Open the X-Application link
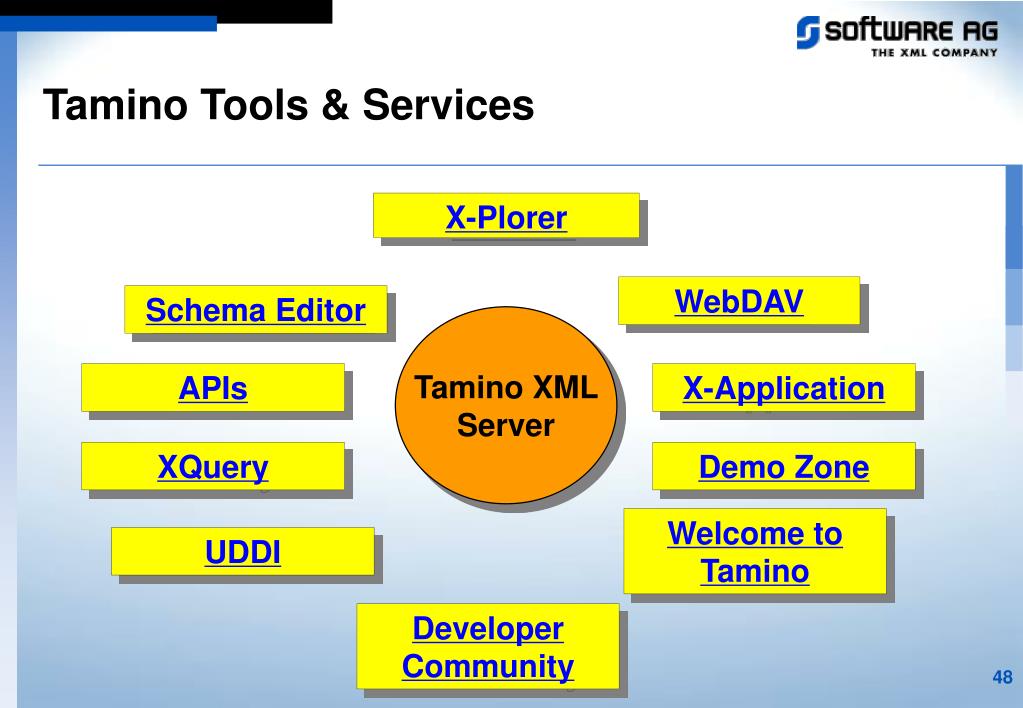Viewport: 1023px width, 708px height. pos(784,388)
